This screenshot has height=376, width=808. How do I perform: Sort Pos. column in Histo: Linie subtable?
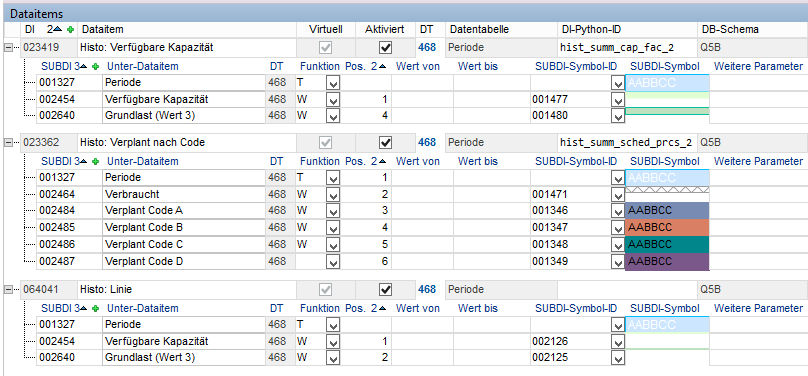click(x=382, y=309)
